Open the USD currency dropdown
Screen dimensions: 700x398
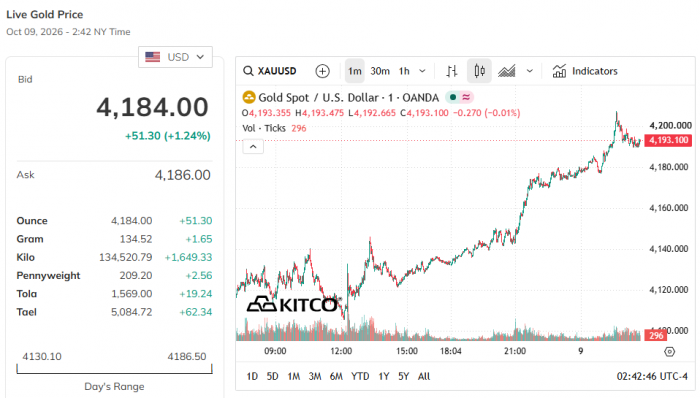175,57
